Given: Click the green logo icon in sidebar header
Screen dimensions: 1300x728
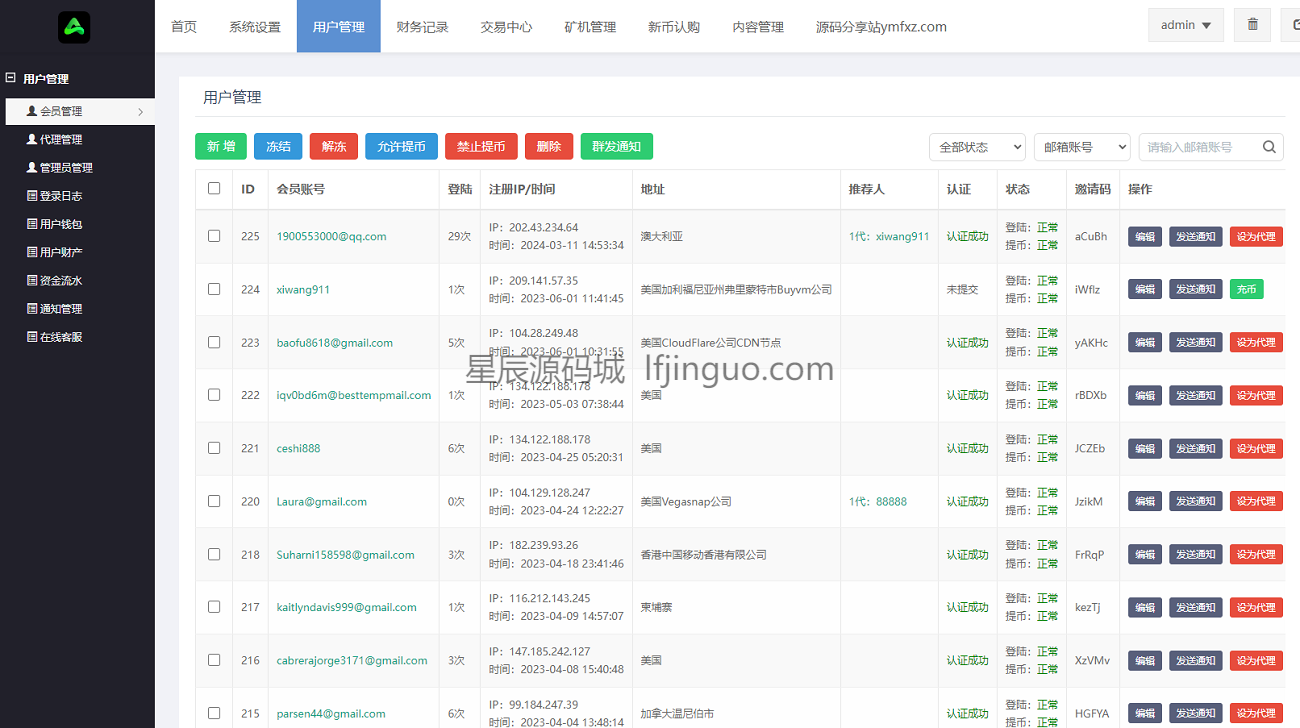Looking at the screenshot, I should [74, 27].
